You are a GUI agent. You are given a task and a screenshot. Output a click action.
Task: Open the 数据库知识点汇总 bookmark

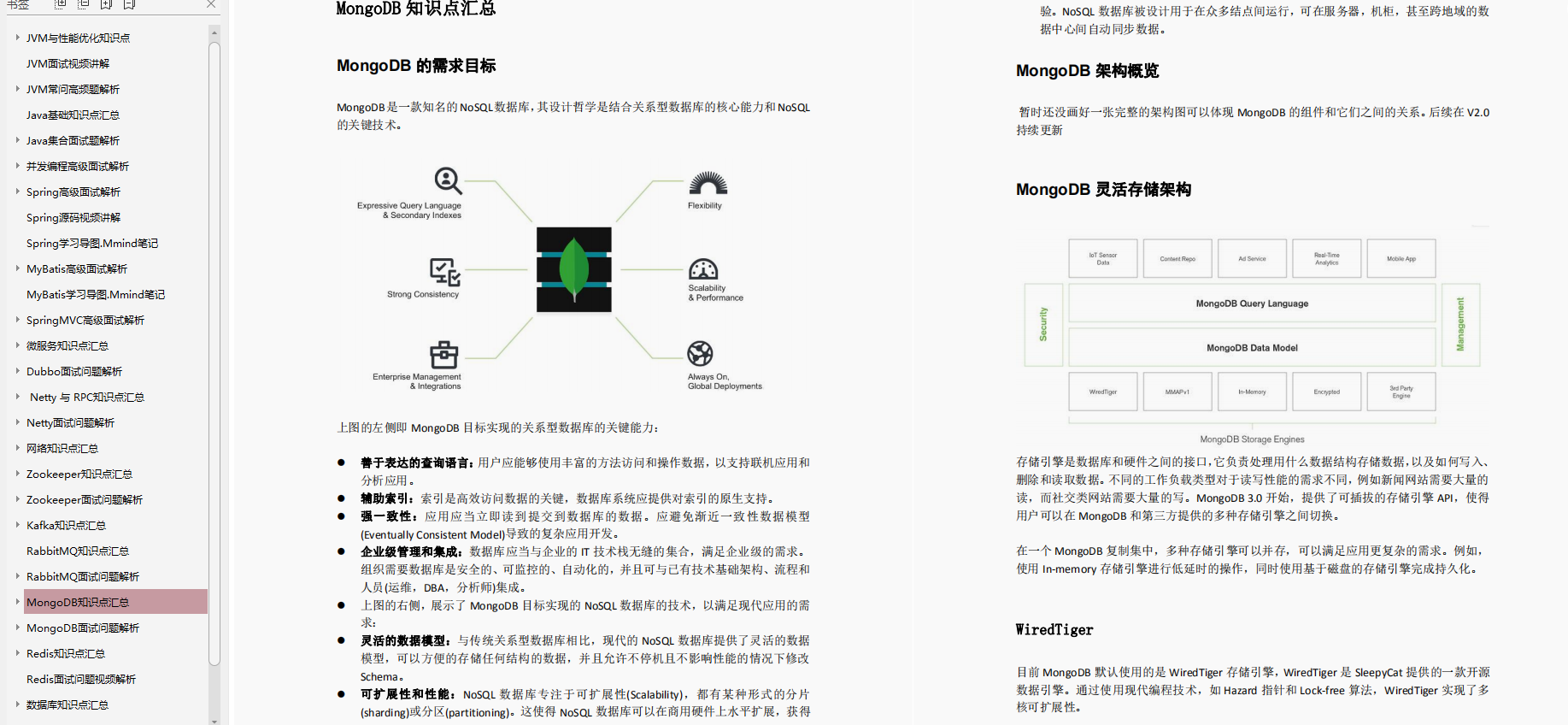(x=68, y=704)
